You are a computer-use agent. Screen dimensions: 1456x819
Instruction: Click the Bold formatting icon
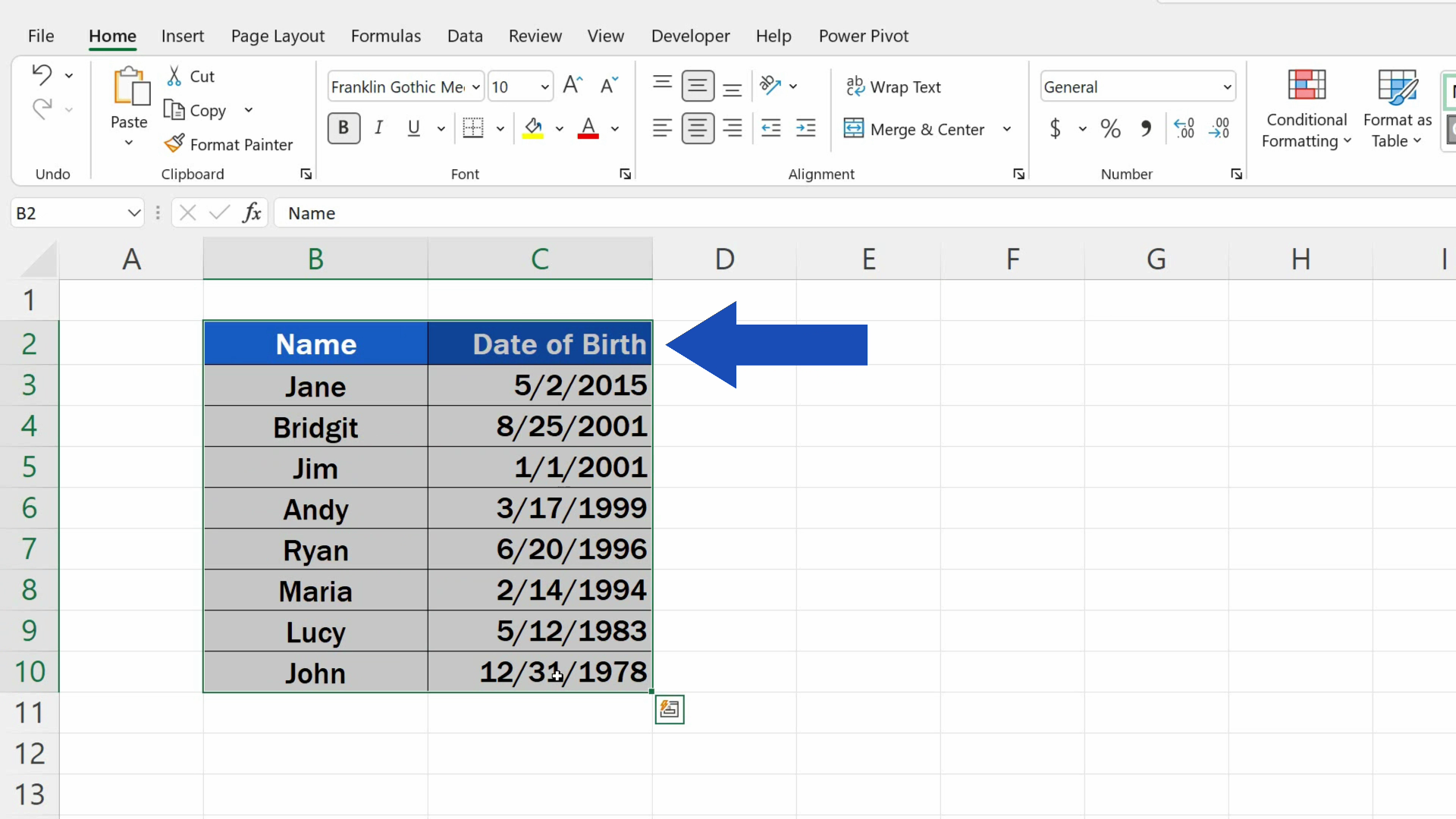click(343, 128)
